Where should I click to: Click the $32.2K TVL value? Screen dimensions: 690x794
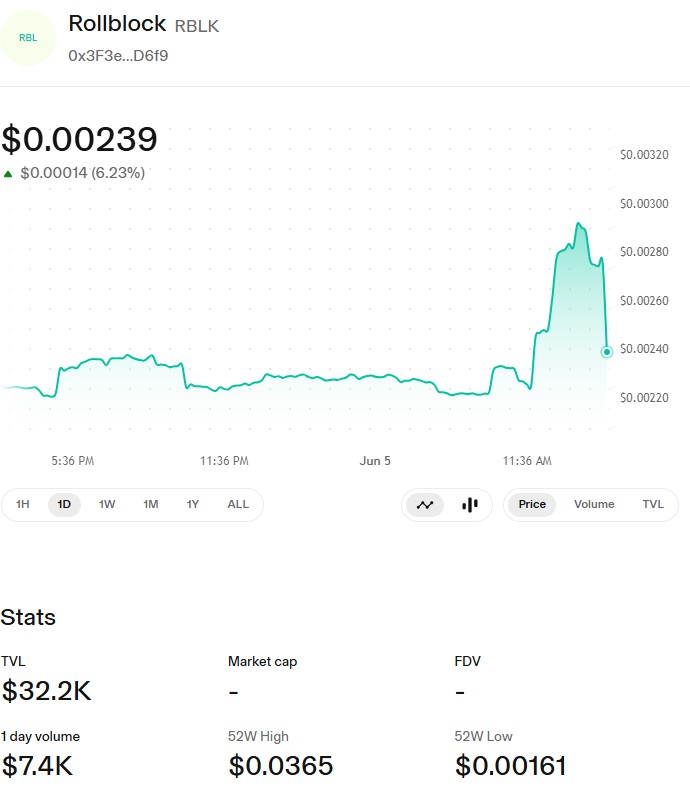47,691
